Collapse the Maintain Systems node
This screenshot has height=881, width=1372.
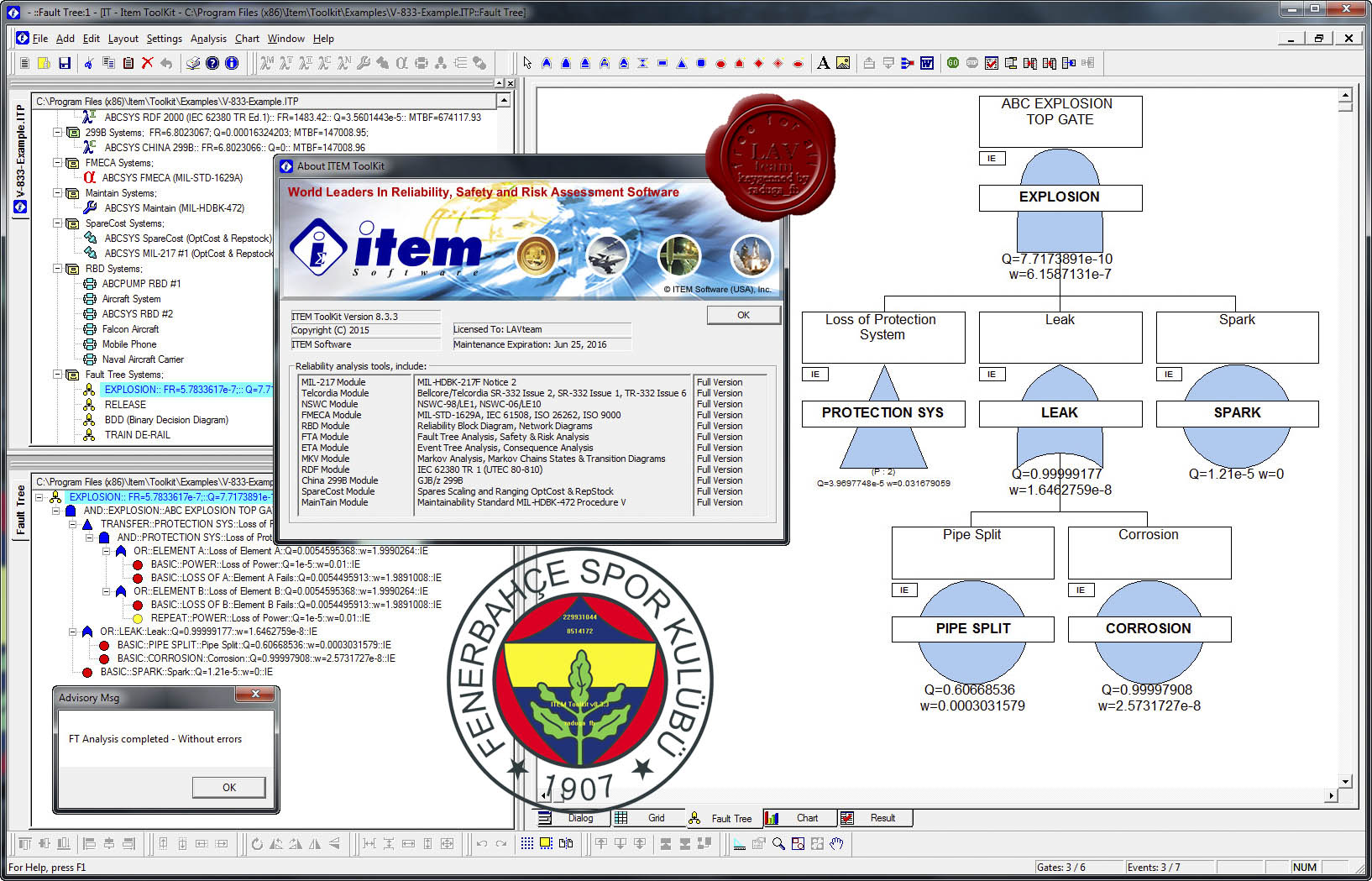[x=58, y=193]
